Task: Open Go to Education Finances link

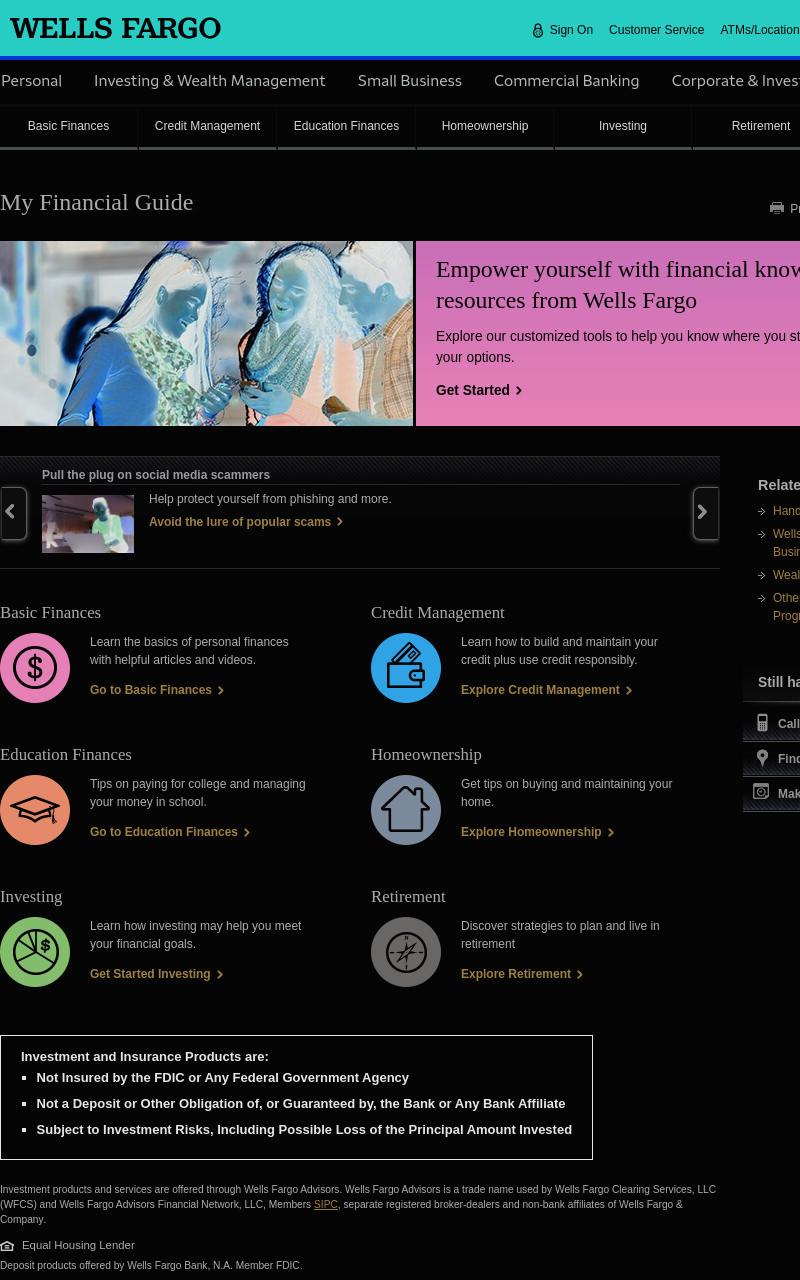Action: point(170,832)
